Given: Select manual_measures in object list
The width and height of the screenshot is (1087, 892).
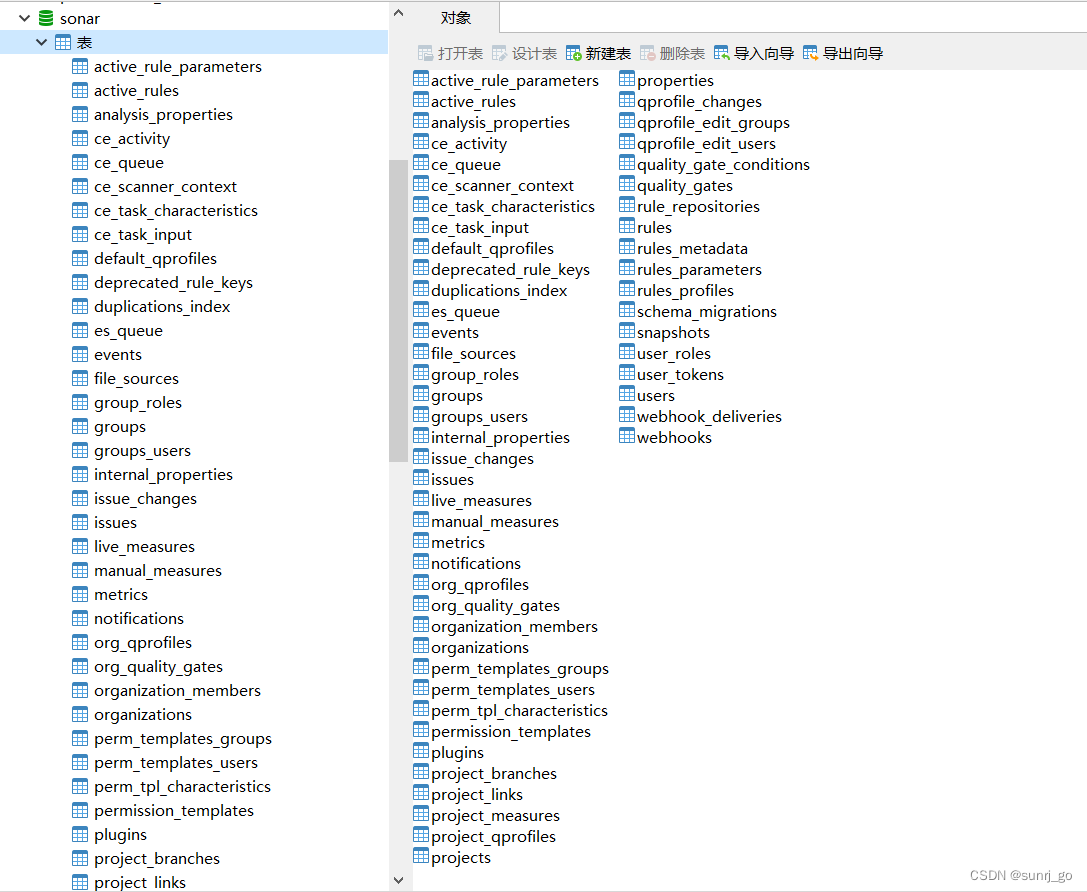Looking at the screenshot, I should [495, 522].
